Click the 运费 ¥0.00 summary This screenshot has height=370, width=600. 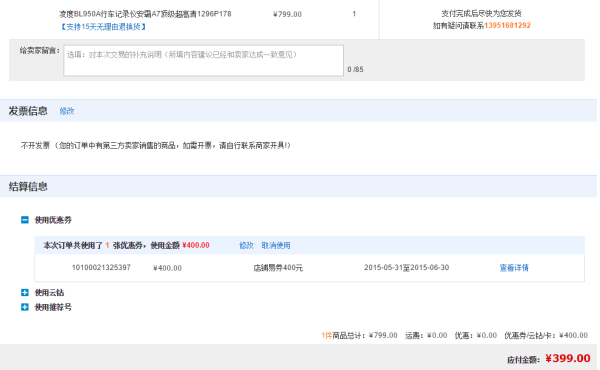pos(426,335)
